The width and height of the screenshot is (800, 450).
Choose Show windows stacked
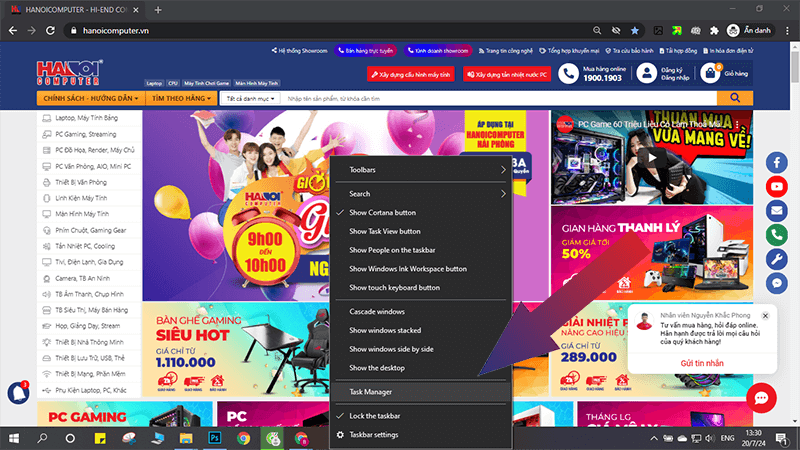click(422, 330)
